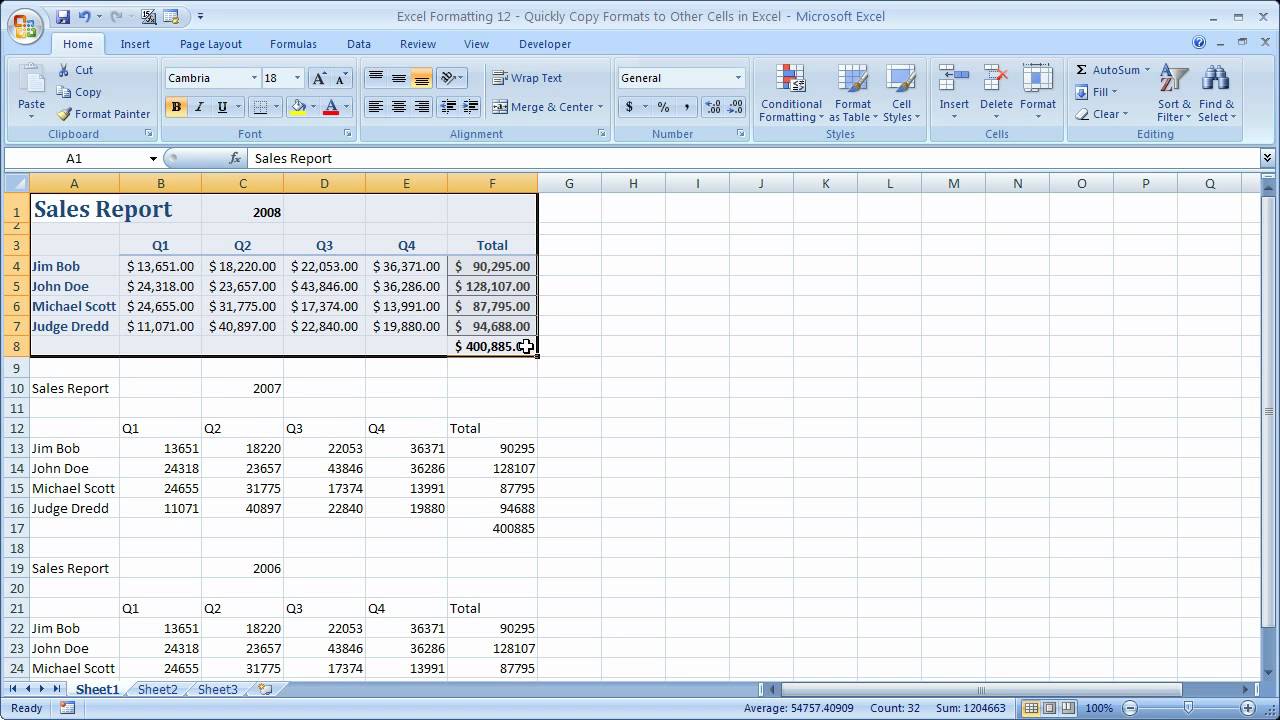1280x720 pixels.
Task: Open Format as Table gallery
Action: click(852, 94)
